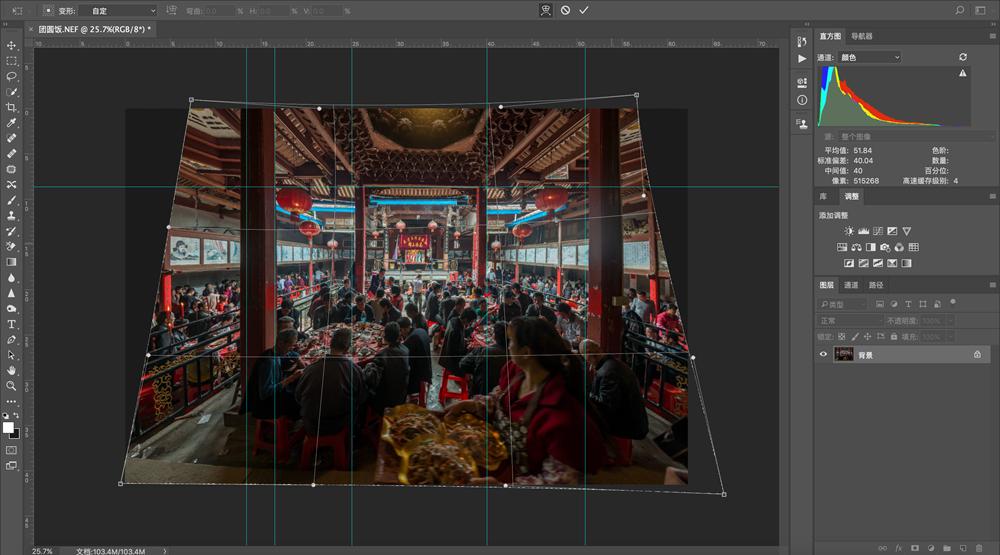Select the Move tool

pos(11,45)
